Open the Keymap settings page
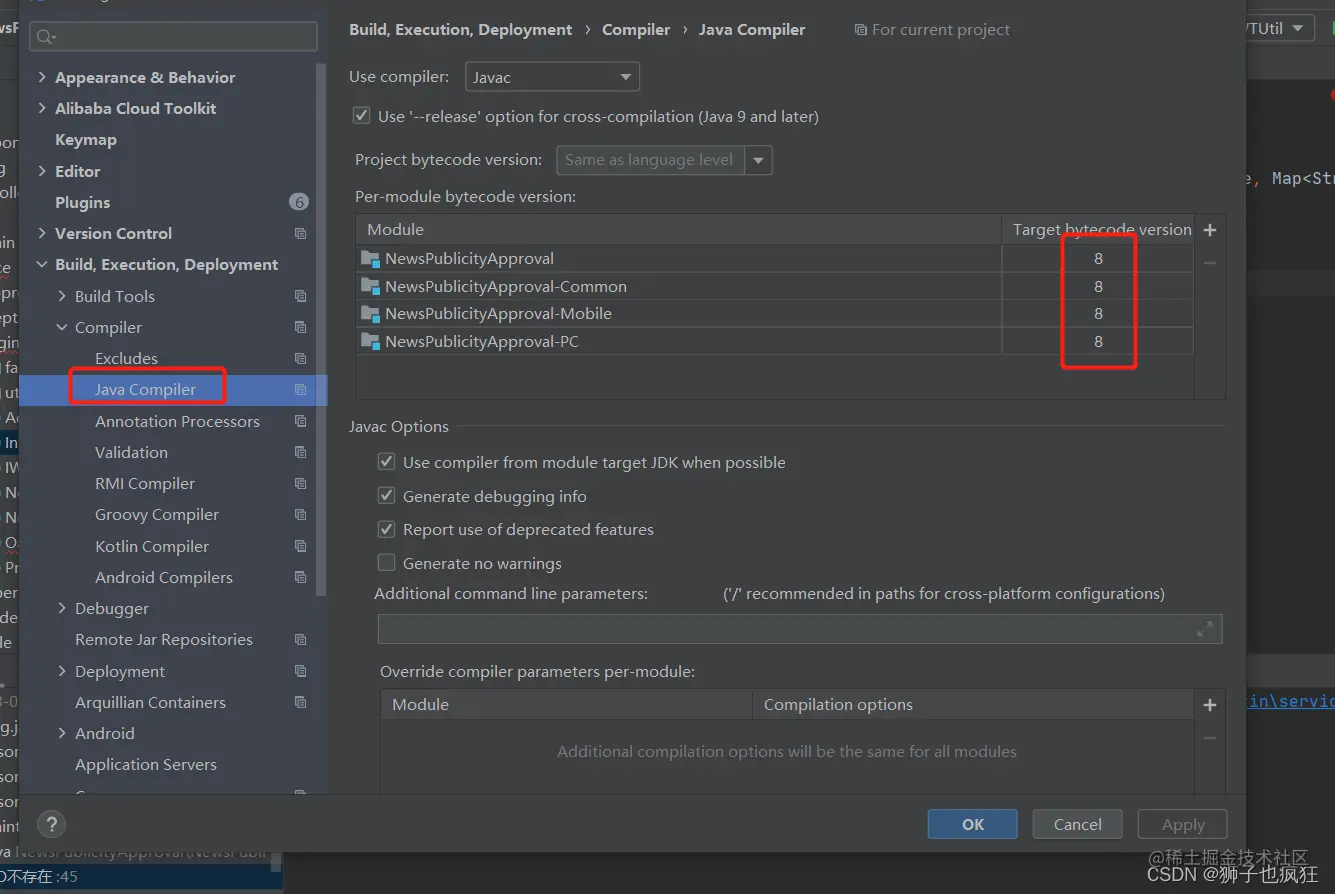 (x=86, y=140)
